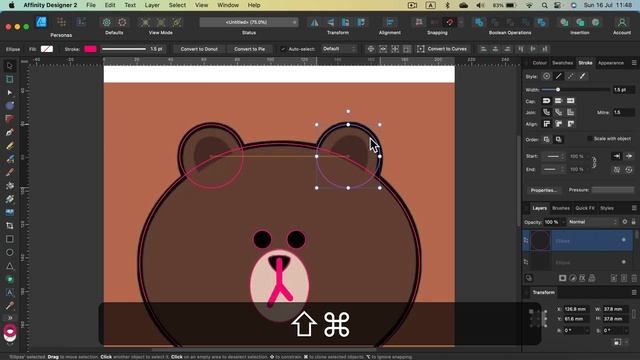The height and width of the screenshot is (360, 640).
Task: Toggle visibility of selected Ellipse layer
Action: (624, 240)
